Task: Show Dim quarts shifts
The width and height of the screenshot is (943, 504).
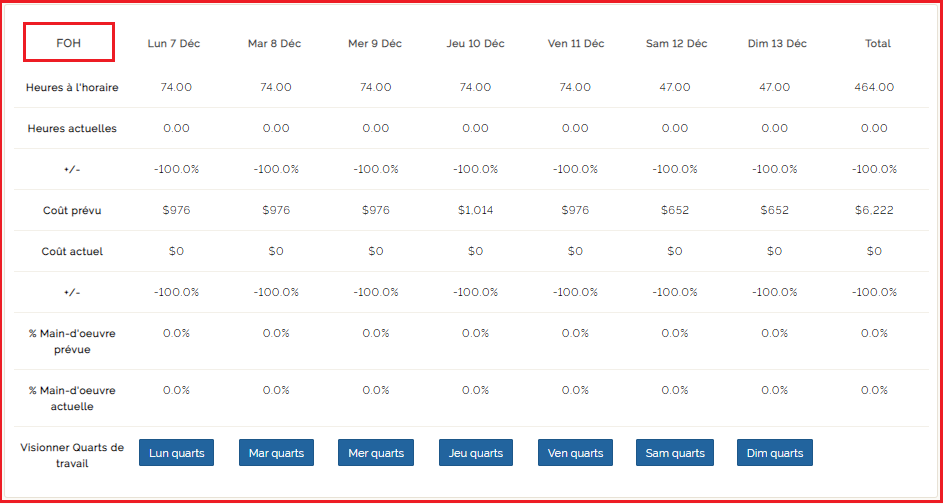Action: tap(775, 453)
